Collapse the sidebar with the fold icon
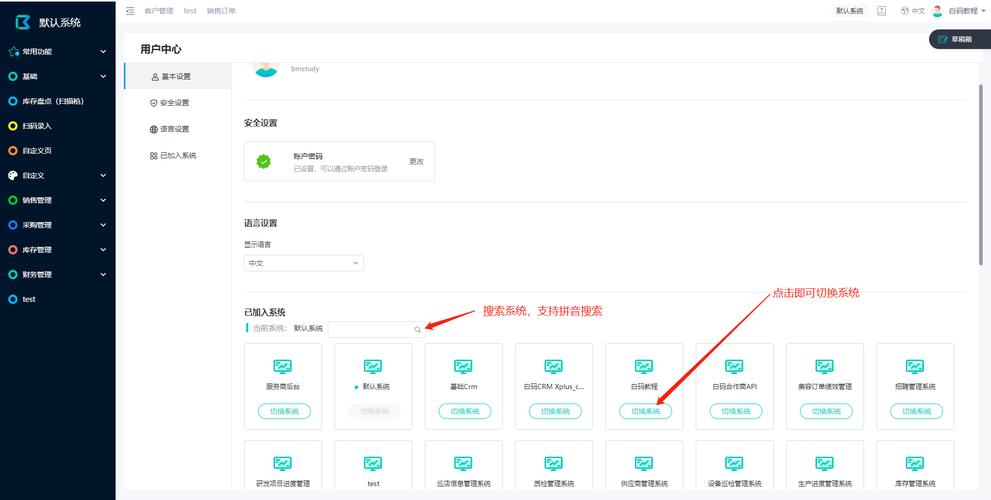Image resolution: width=991 pixels, height=500 pixels. (130, 11)
